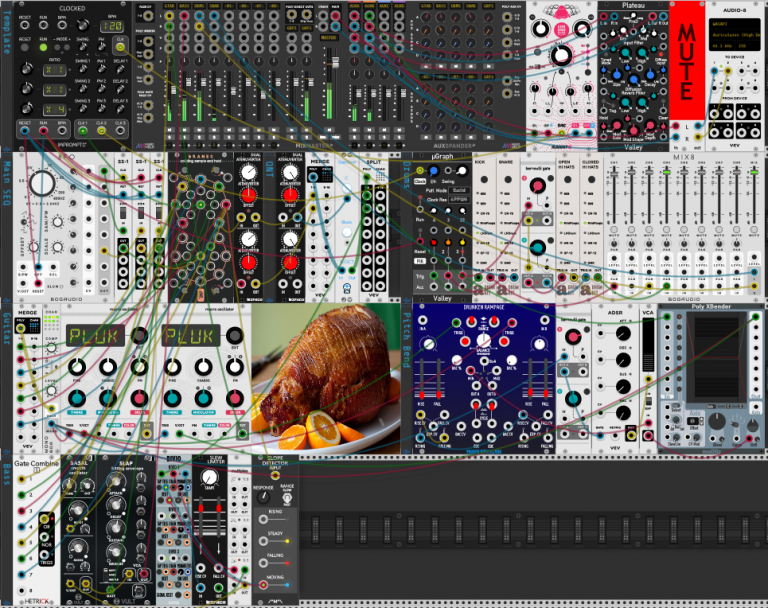Open the Clock Res 4 PPQN selector on µGraph
Screen dimensions: 768x608
coord(459,199)
